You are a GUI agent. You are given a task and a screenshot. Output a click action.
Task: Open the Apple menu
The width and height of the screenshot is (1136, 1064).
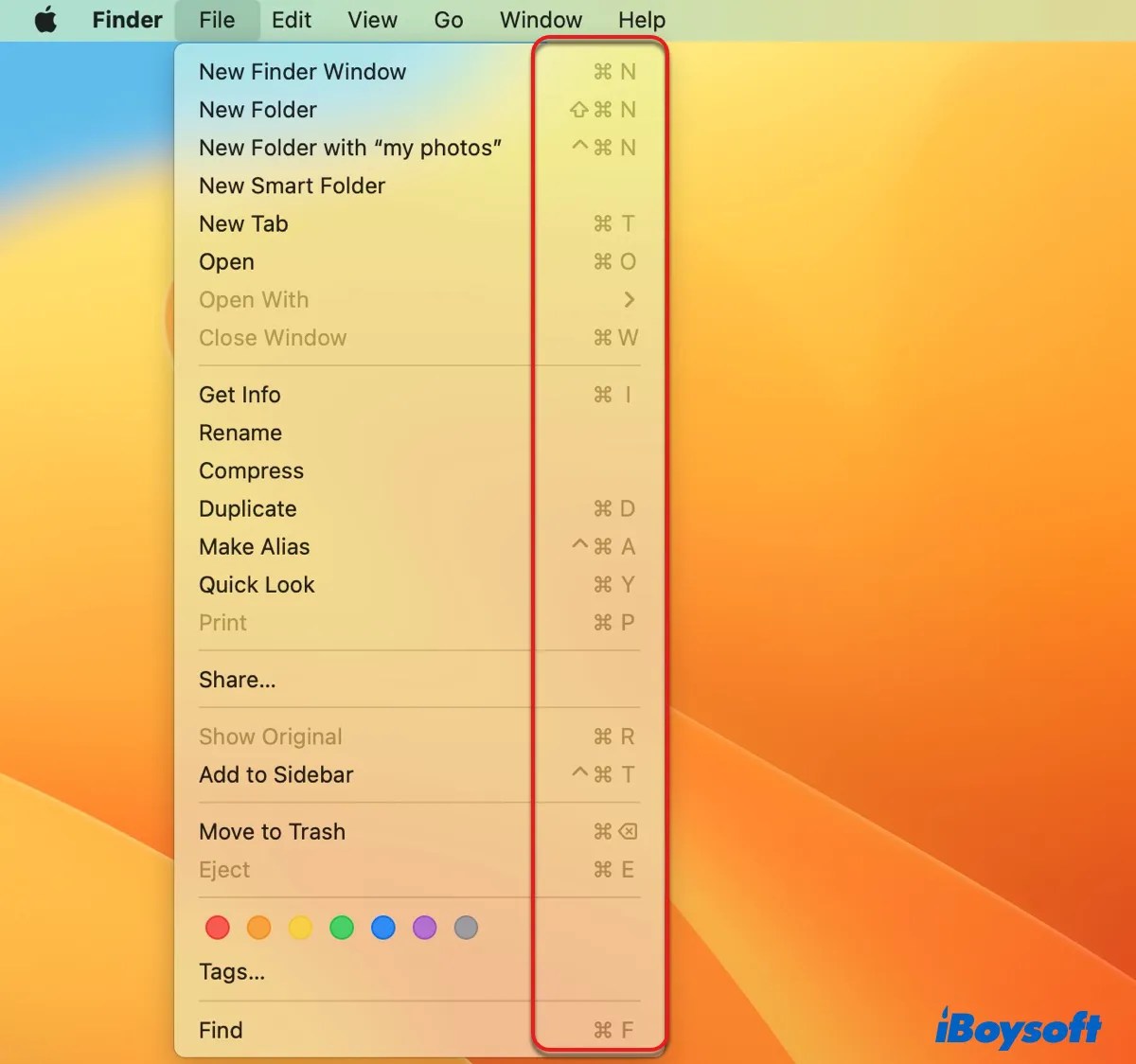pos(45,20)
